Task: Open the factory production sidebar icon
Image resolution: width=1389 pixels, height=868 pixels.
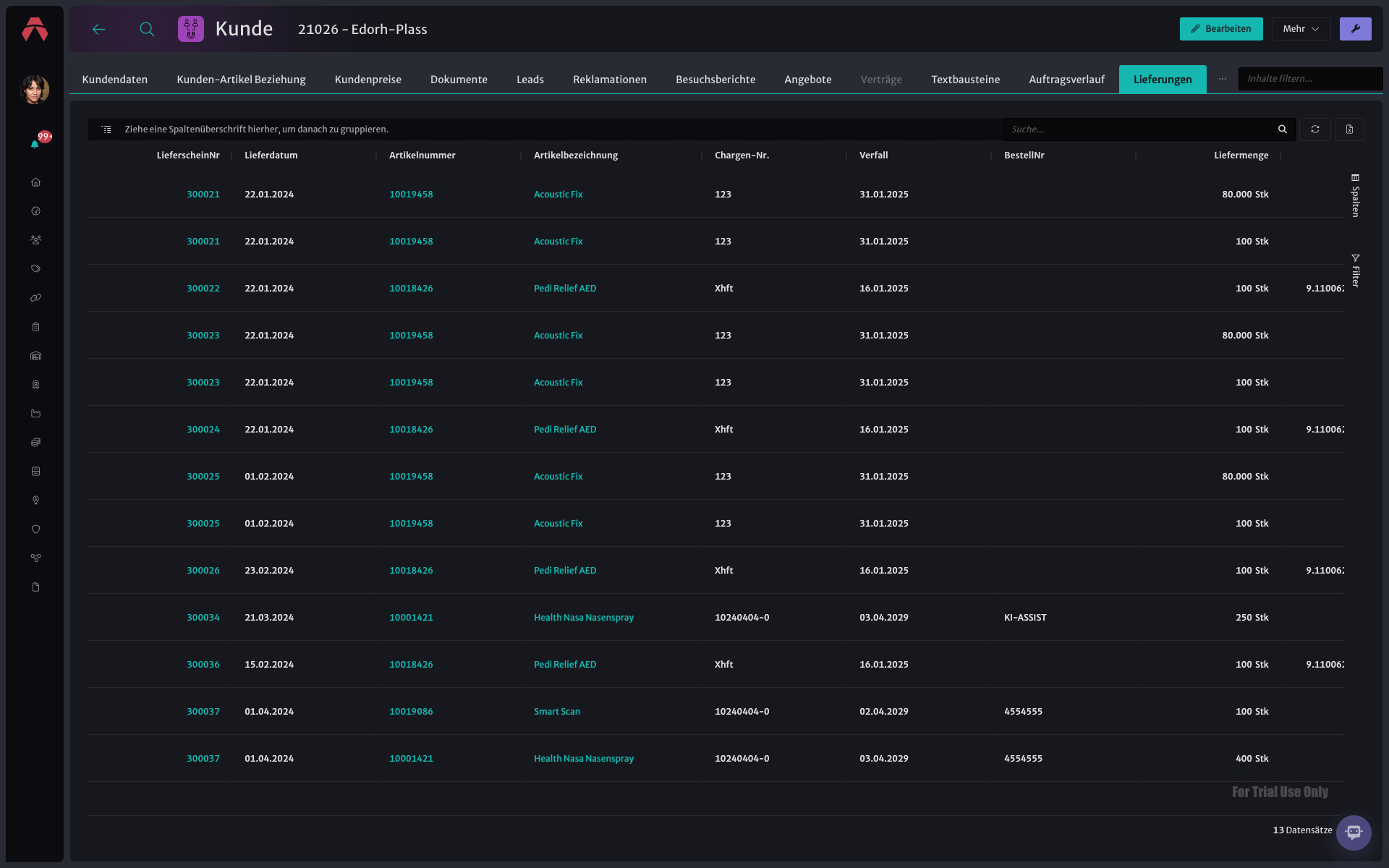Action: click(x=35, y=414)
